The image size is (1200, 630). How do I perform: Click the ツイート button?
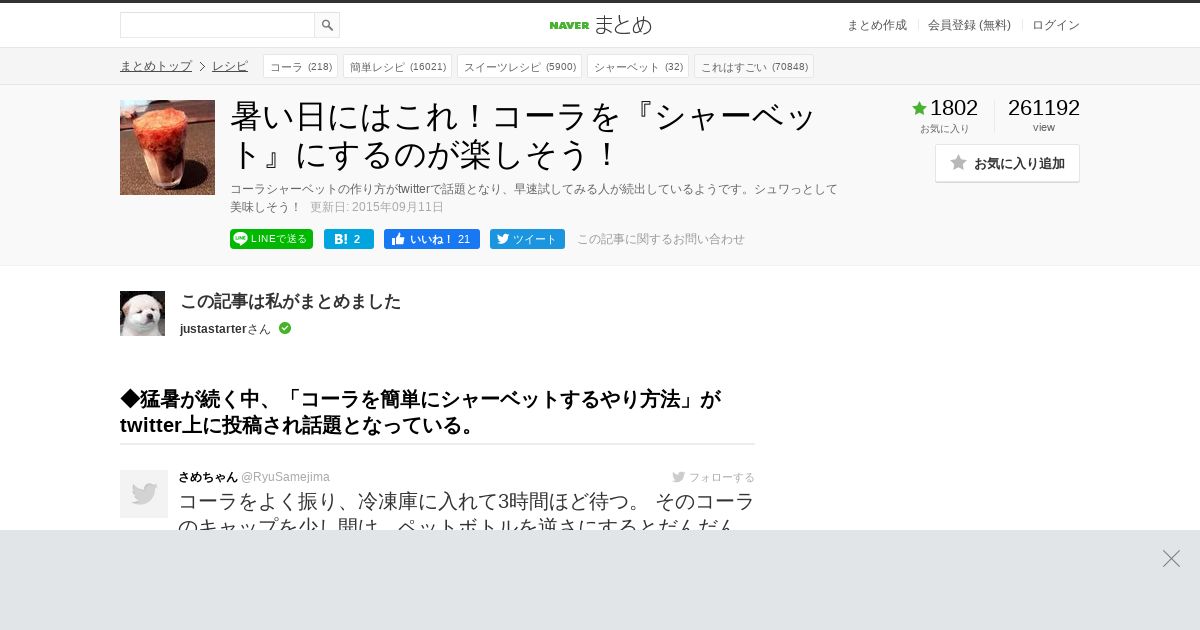tap(527, 239)
